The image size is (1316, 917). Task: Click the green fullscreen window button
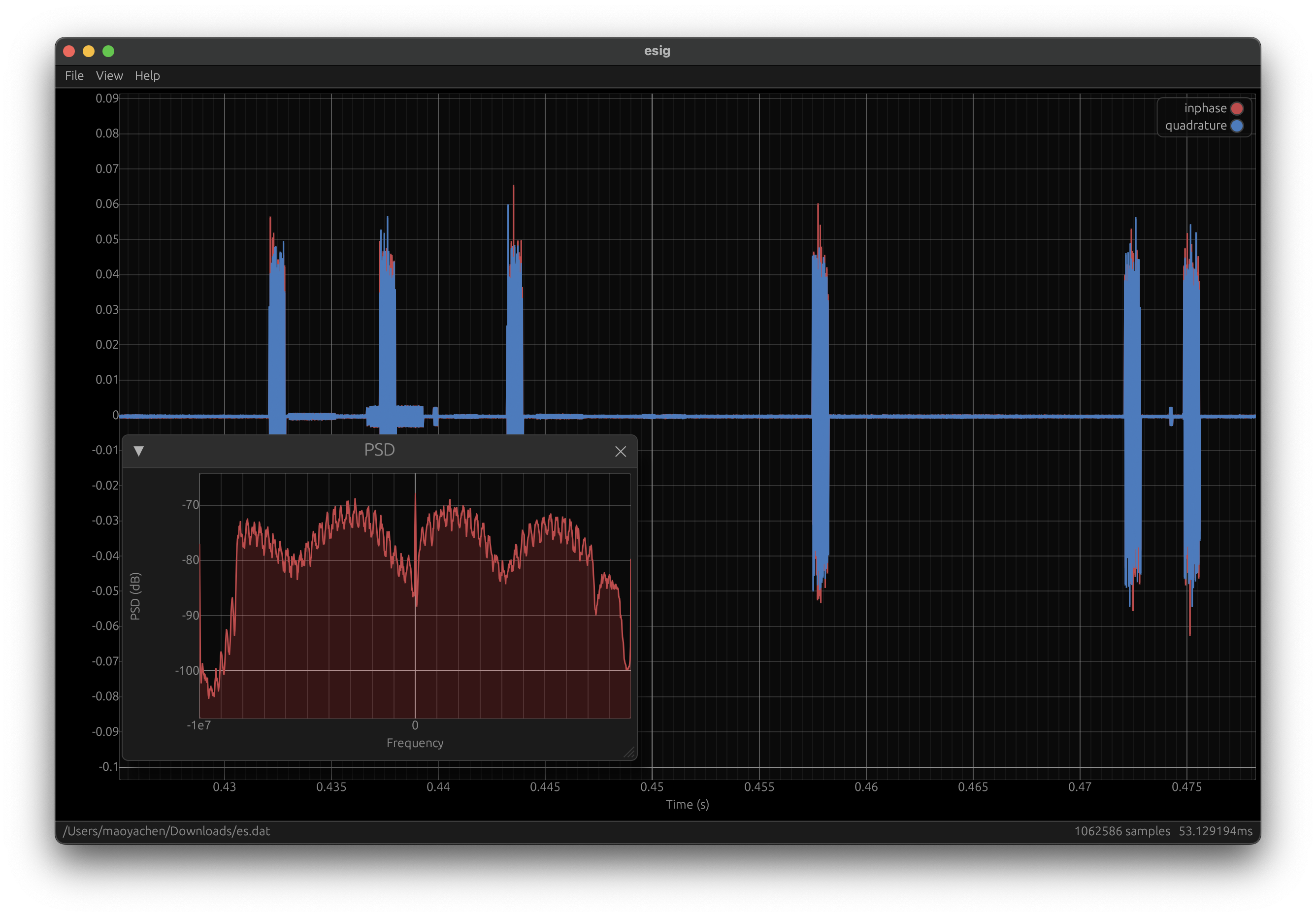[x=108, y=52]
